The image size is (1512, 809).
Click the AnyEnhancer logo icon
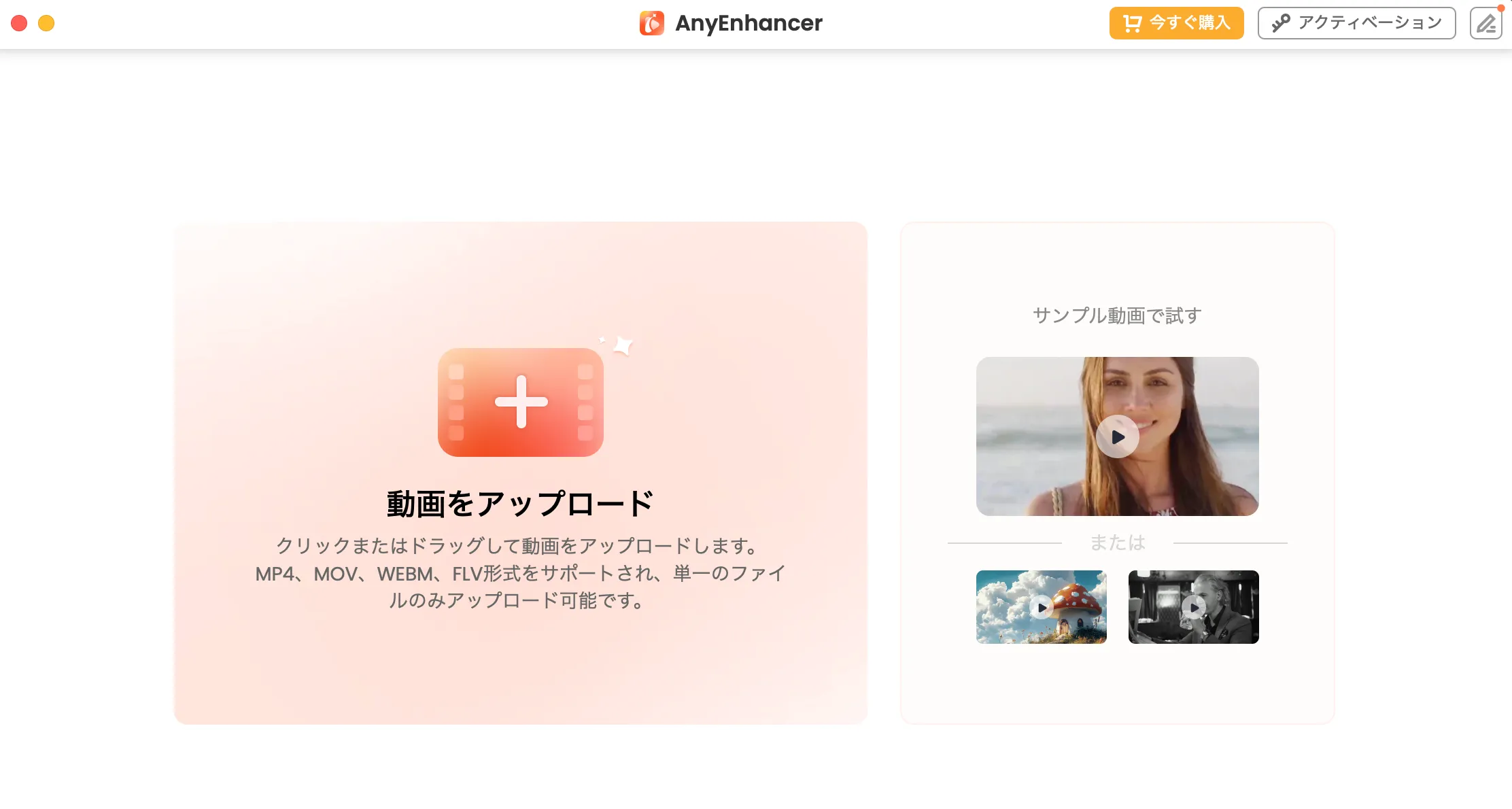(651, 23)
